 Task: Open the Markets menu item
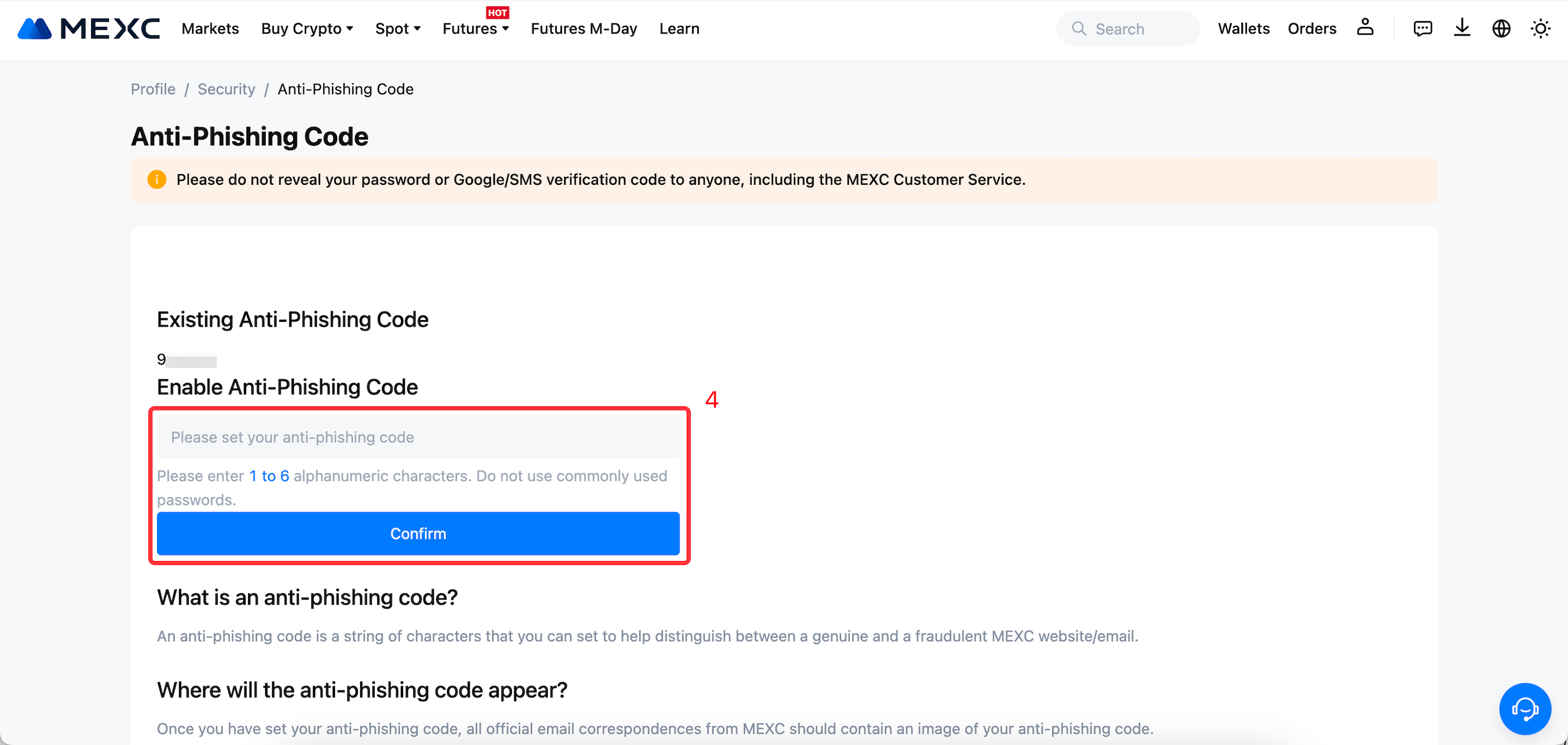pyautogui.click(x=210, y=28)
